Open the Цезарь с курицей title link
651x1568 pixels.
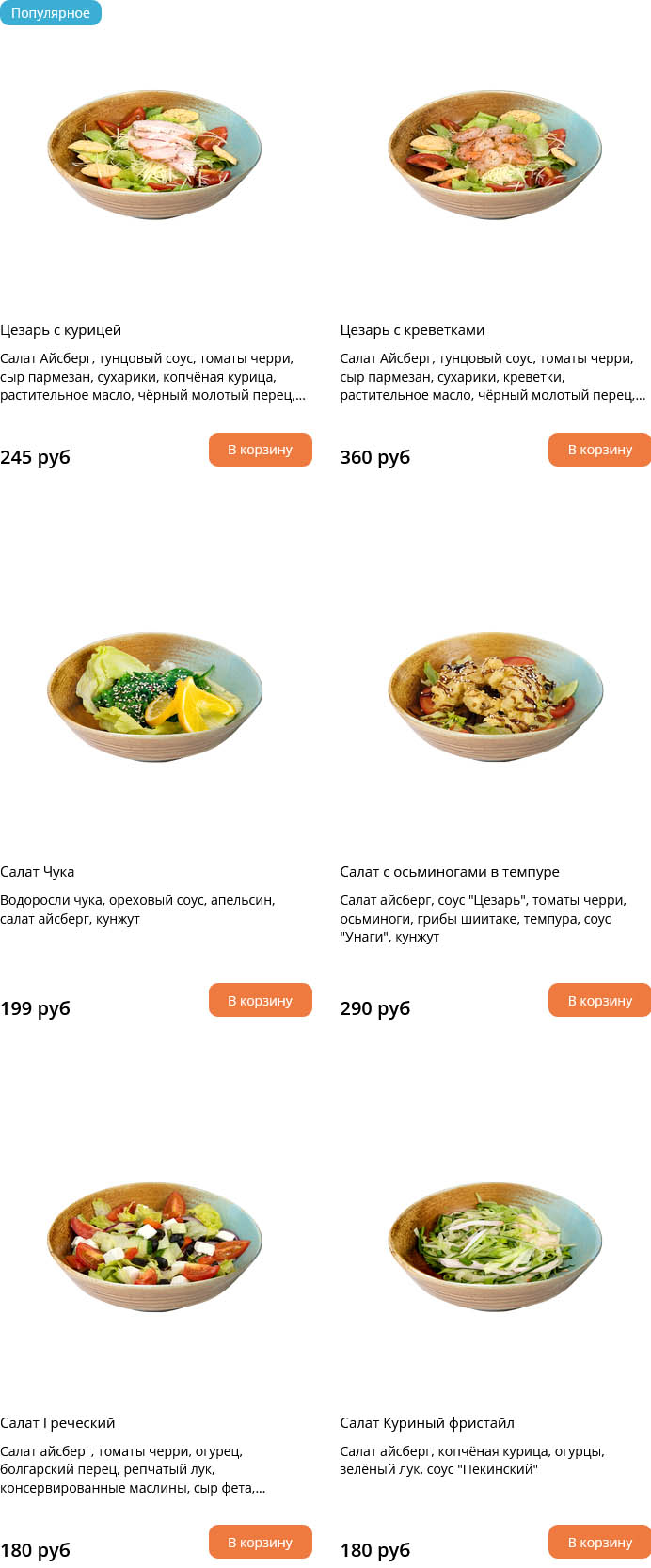coord(60,330)
